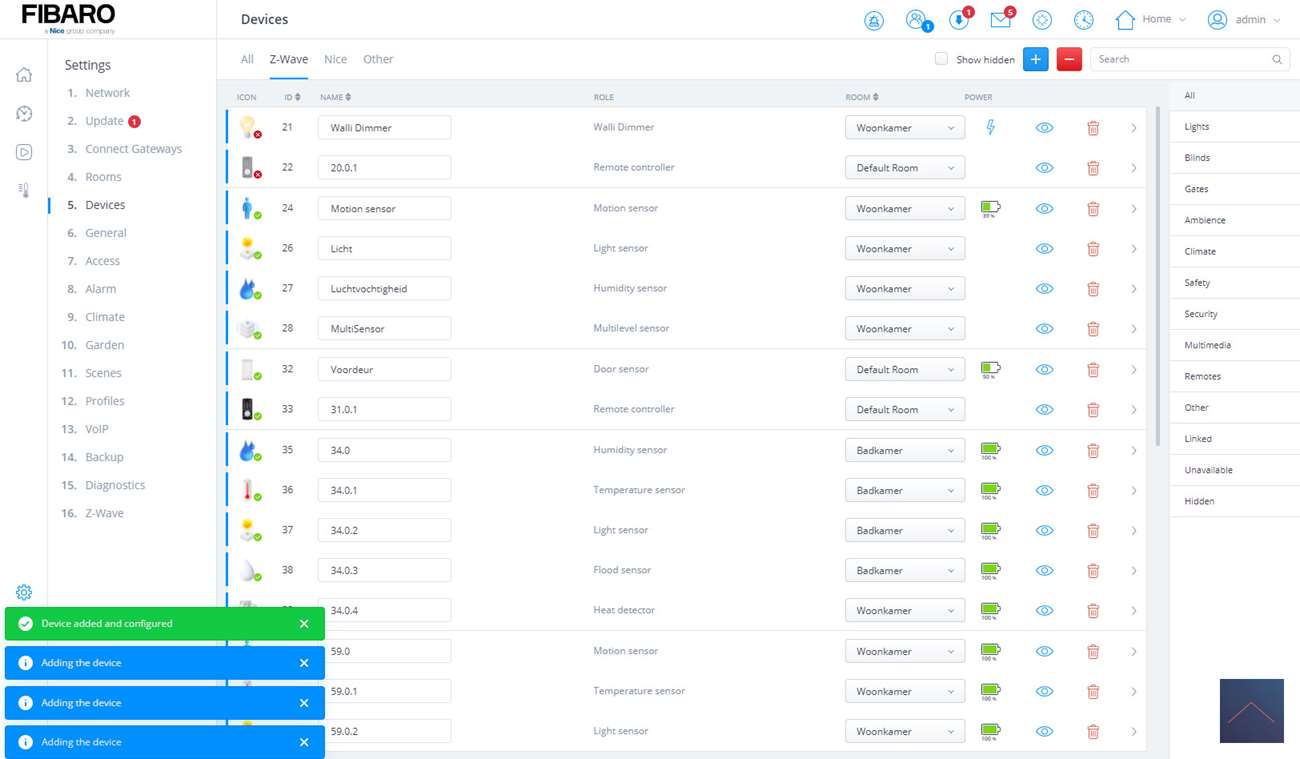The height and width of the screenshot is (759, 1300).
Task: Toggle the Show hidden checkbox
Action: click(x=941, y=59)
